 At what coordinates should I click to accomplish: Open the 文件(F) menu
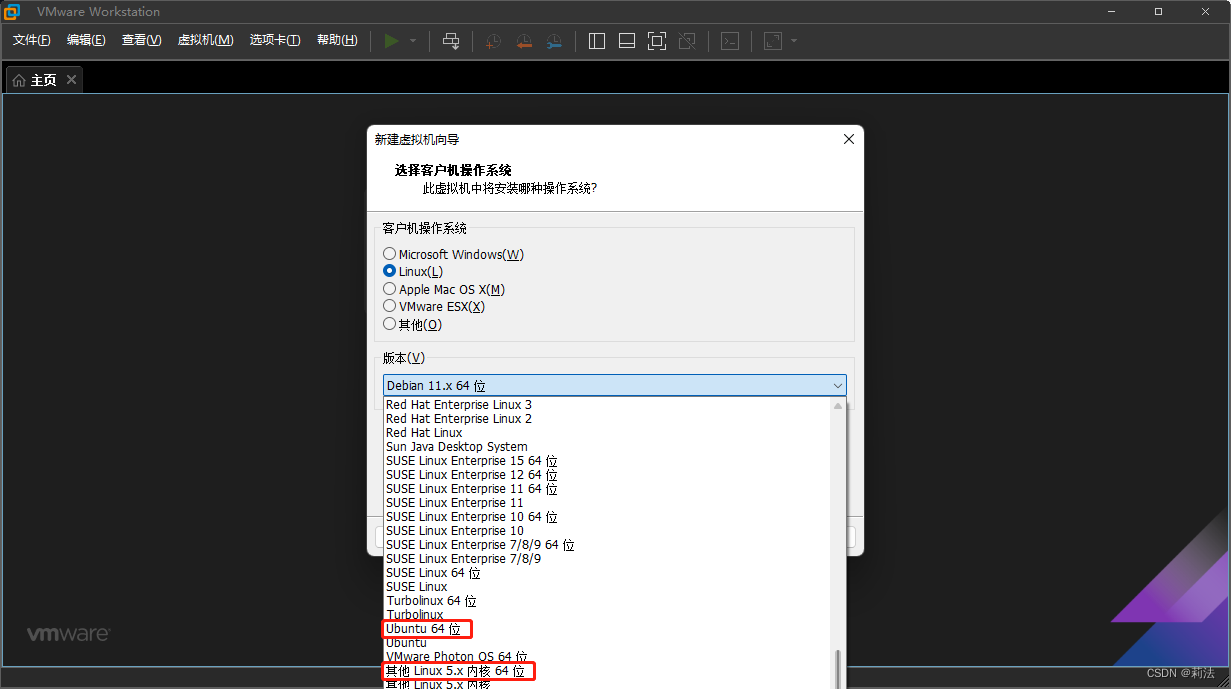[32, 40]
